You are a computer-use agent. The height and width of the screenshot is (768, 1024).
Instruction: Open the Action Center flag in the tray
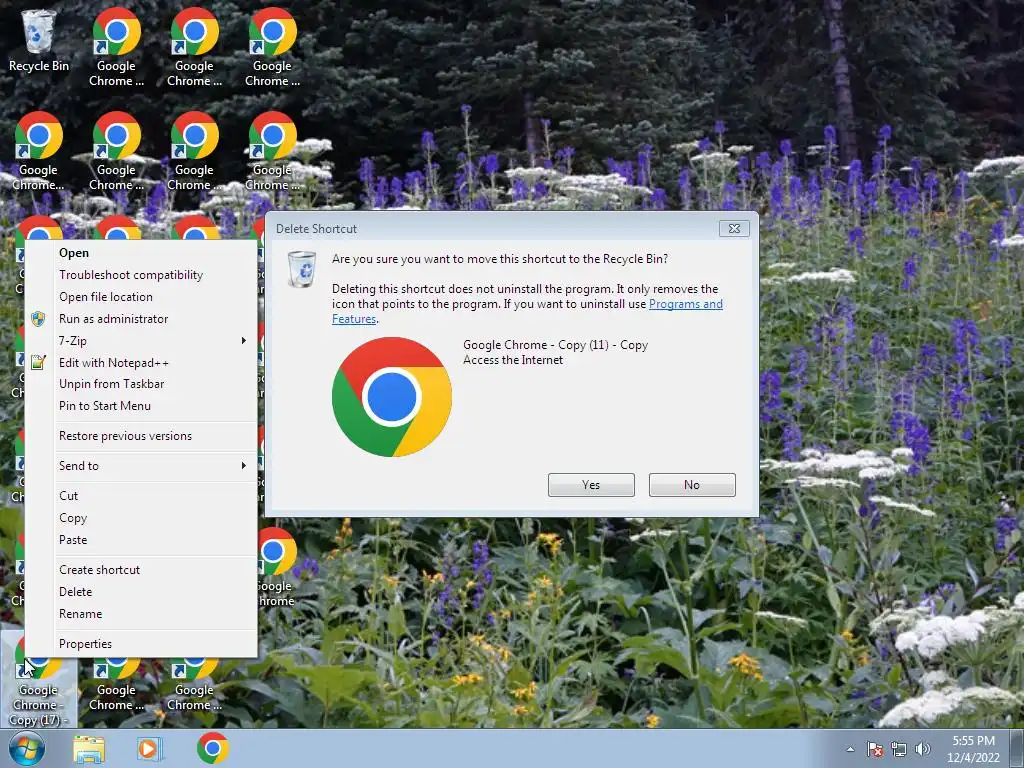(875, 749)
